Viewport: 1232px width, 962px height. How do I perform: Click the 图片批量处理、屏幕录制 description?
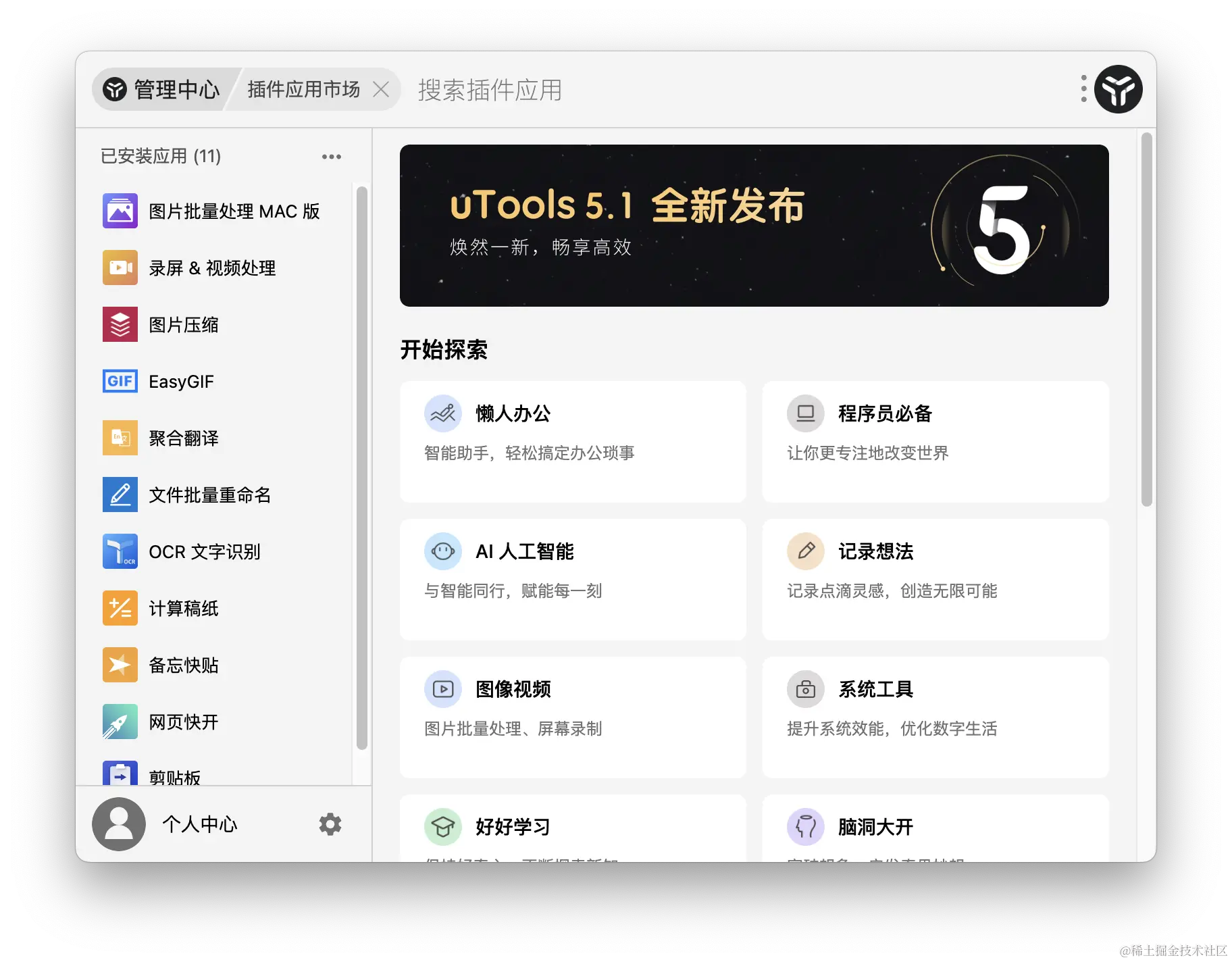(x=513, y=728)
